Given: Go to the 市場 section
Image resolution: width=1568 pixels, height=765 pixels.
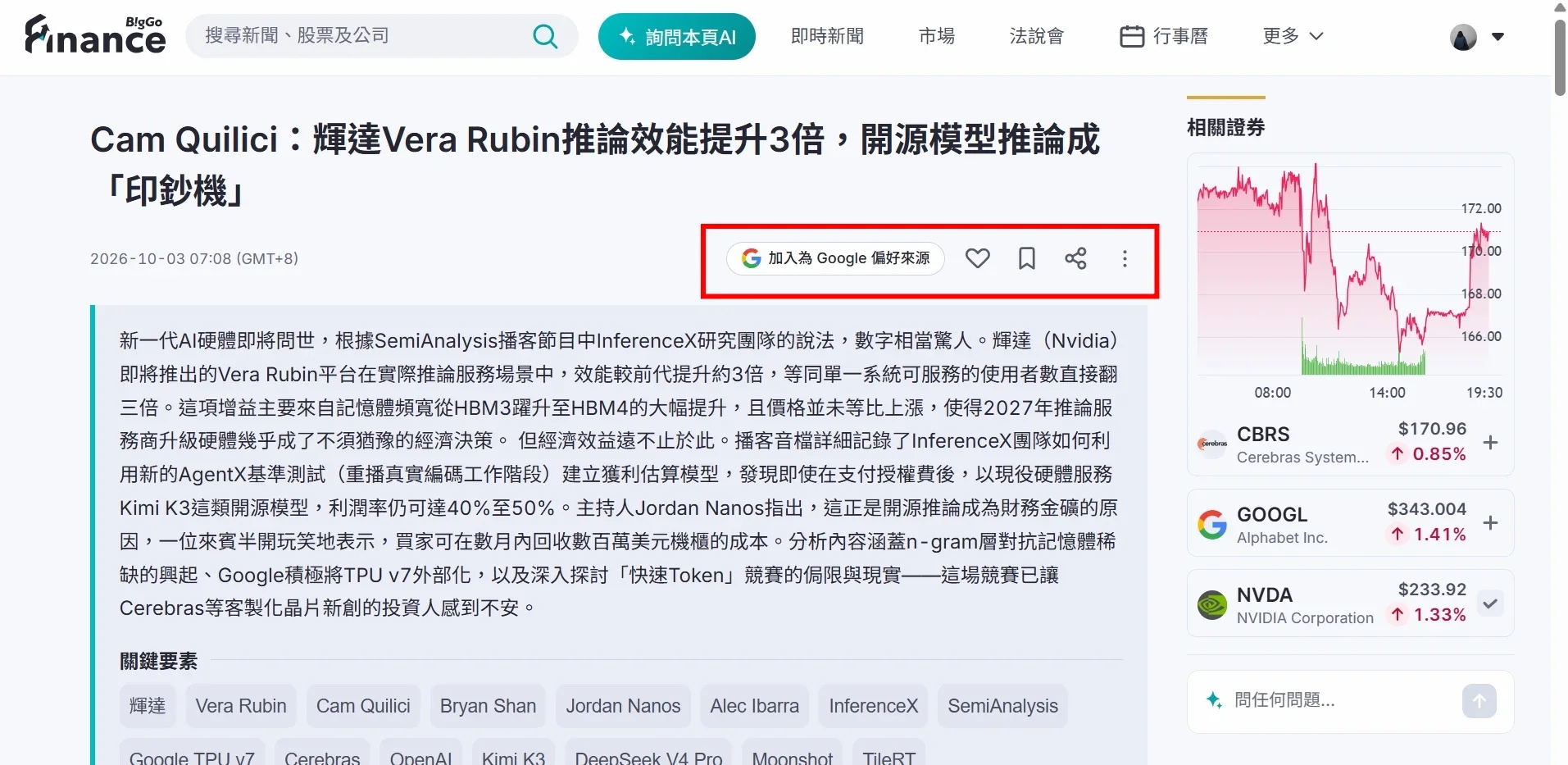Looking at the screenshot, I should click(x=936, y=36).
